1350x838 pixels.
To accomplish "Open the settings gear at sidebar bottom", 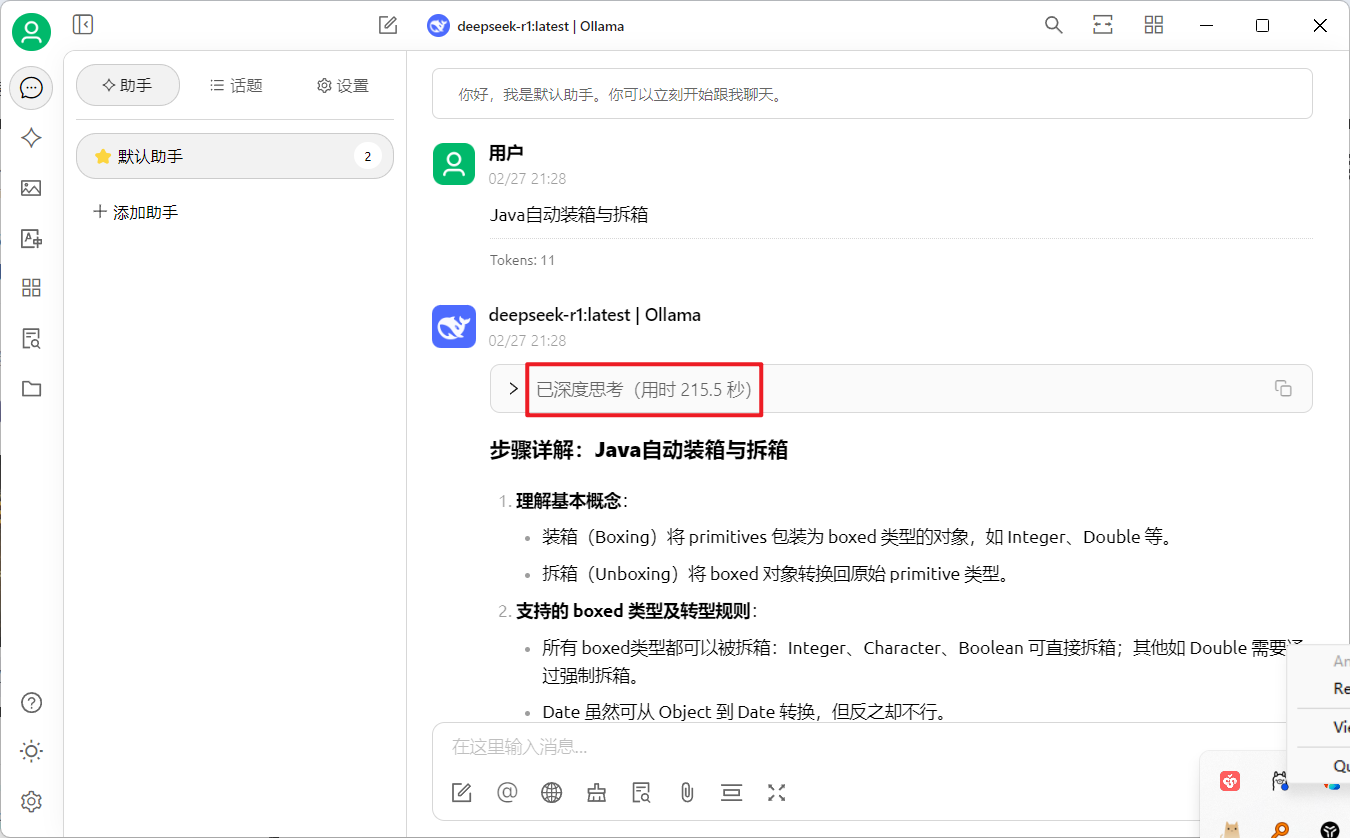I will pos(31,801).
